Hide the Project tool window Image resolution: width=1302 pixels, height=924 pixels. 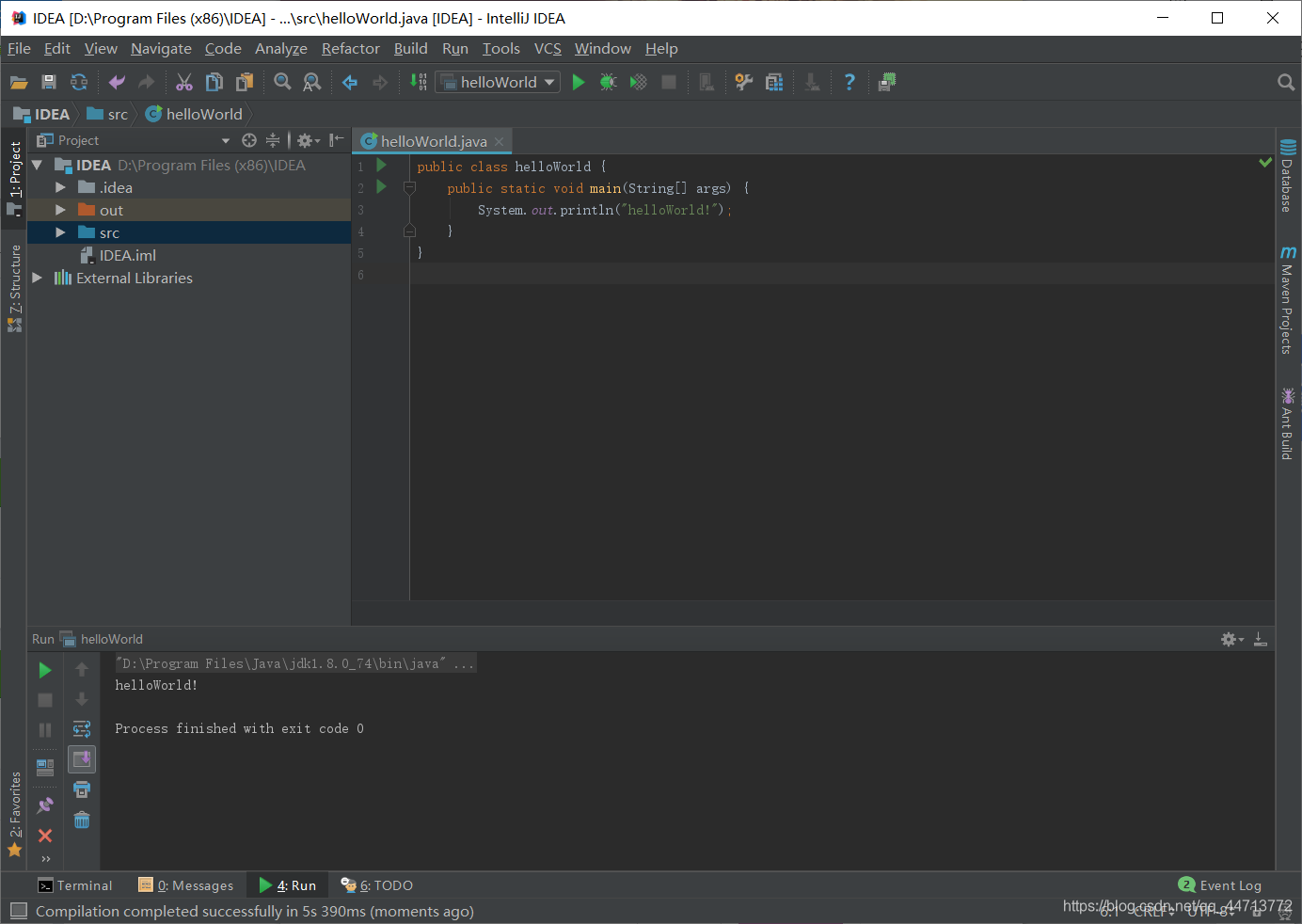336,140
